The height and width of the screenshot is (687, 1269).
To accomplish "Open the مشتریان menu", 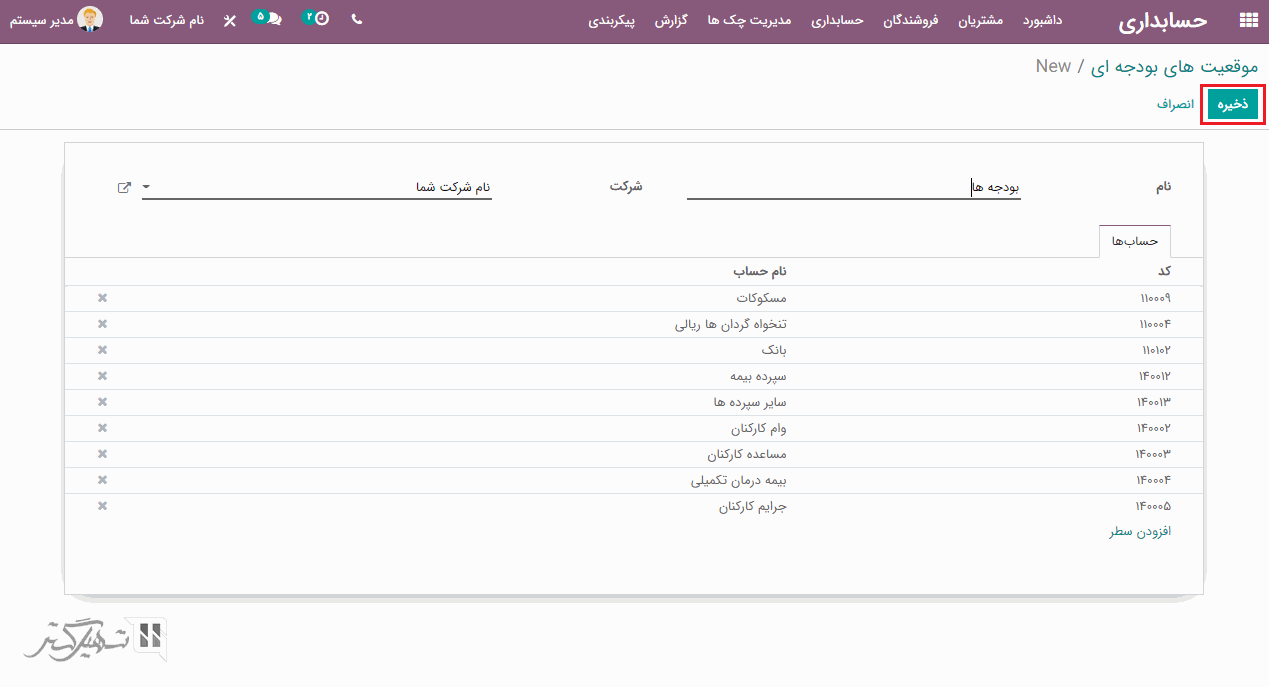I will coord(981,20).
